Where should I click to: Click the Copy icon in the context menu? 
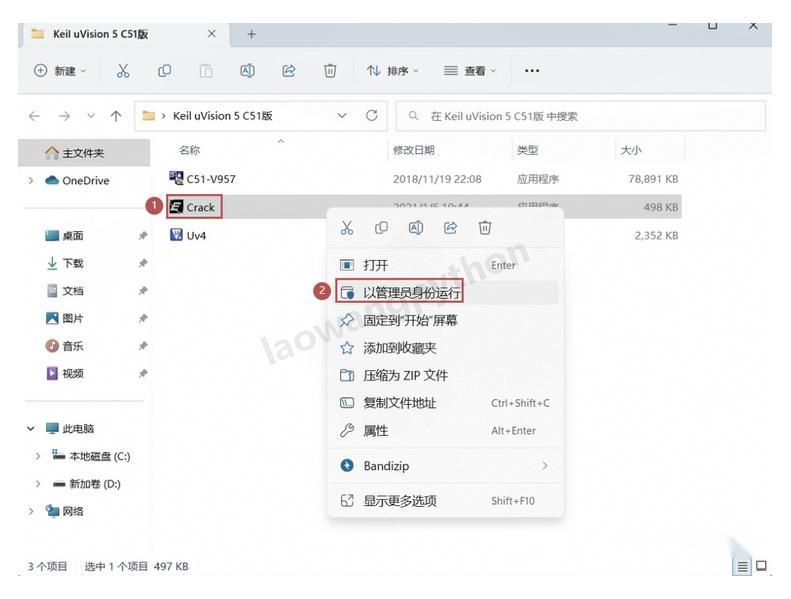click(381, 228)
